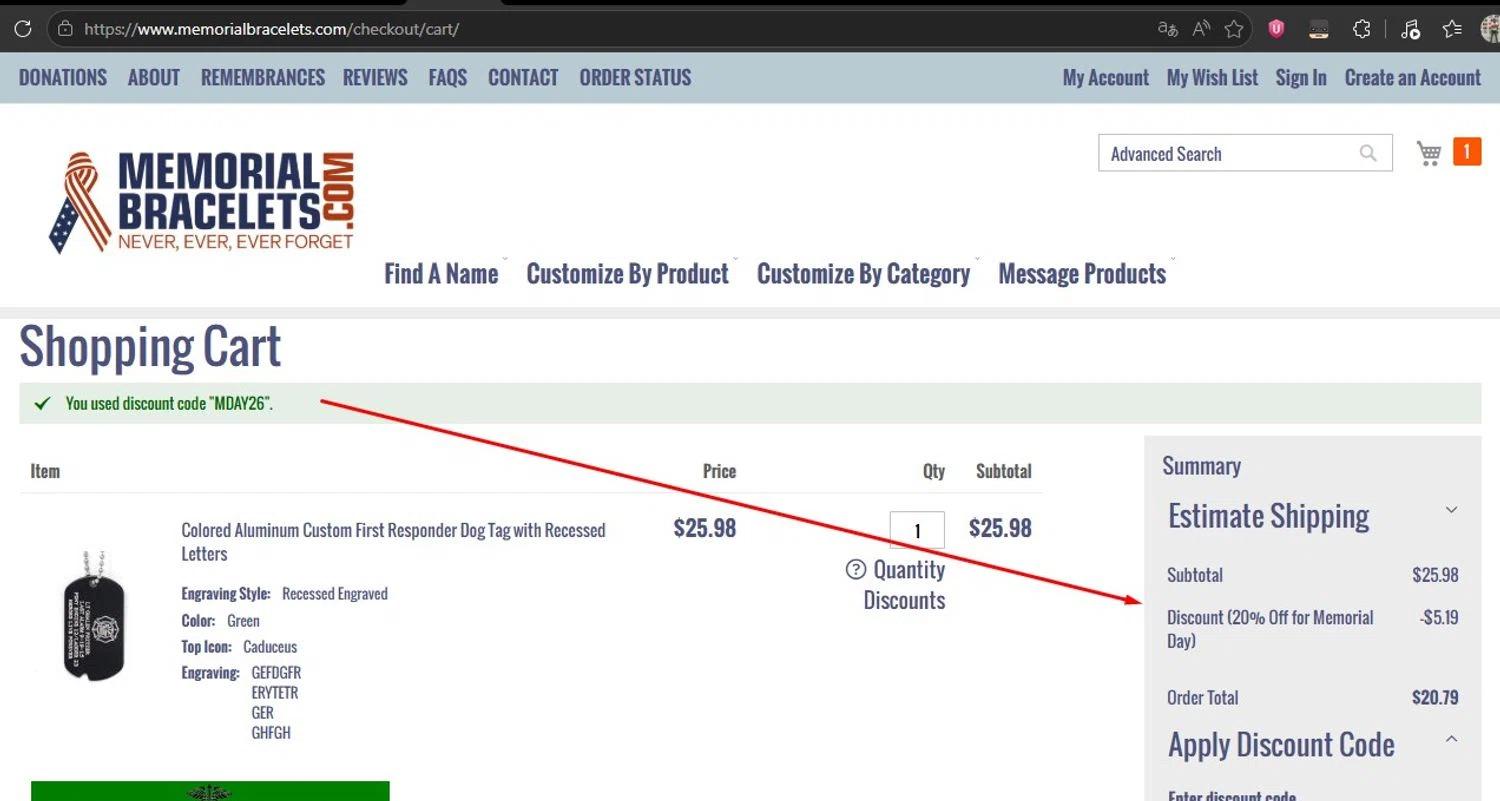Screen dimensions: 1500x801
Task: Expand the Estimate Shipping section chevron
Action: click(x=1451, y=510)
